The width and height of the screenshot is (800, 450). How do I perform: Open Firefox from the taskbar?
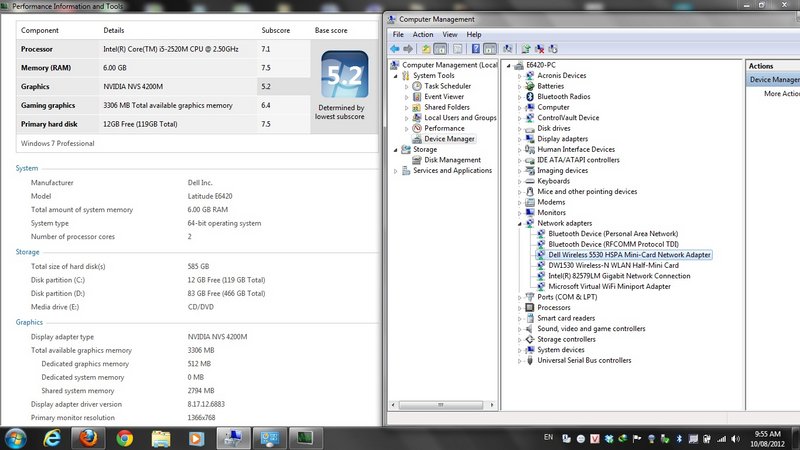tap(89, 437)
